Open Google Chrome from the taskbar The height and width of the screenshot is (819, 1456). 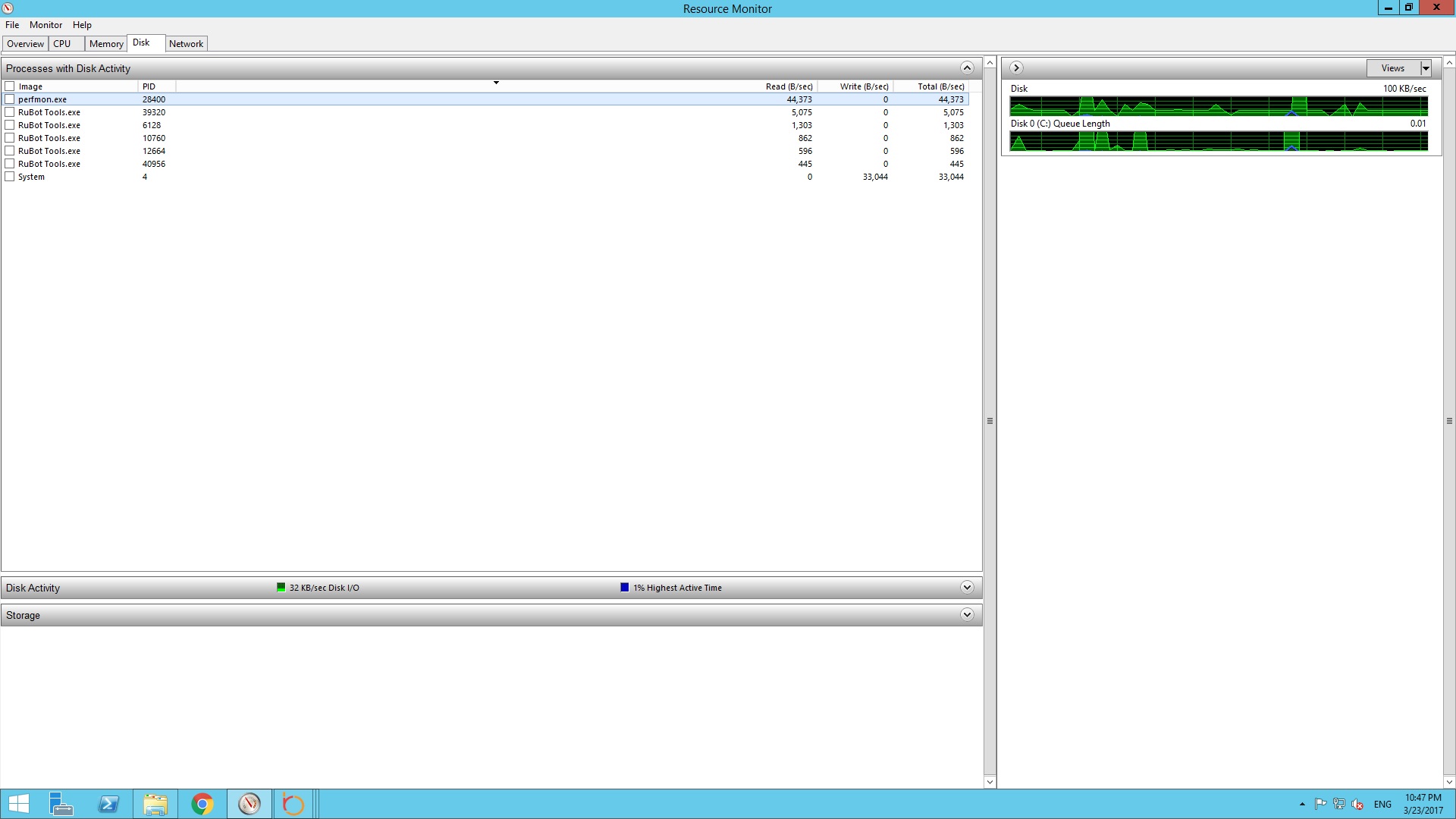(x=202, y=804)
